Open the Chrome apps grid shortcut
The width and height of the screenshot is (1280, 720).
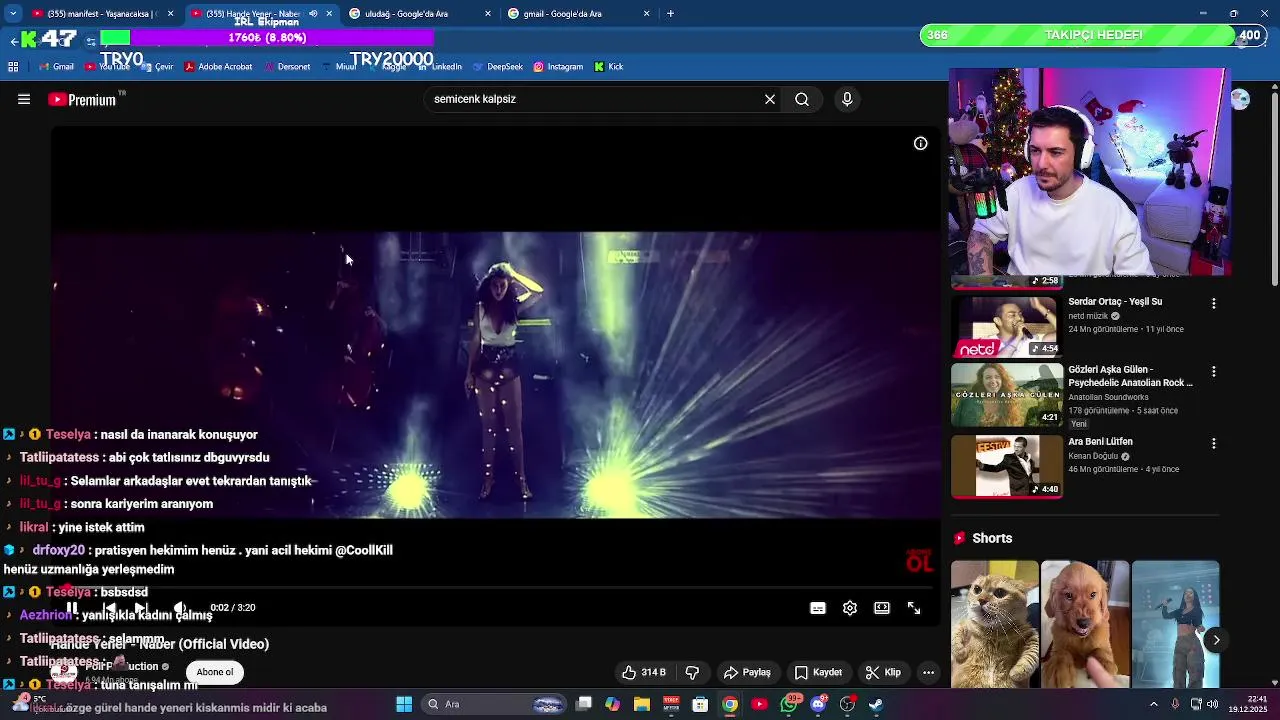(13, 67)
